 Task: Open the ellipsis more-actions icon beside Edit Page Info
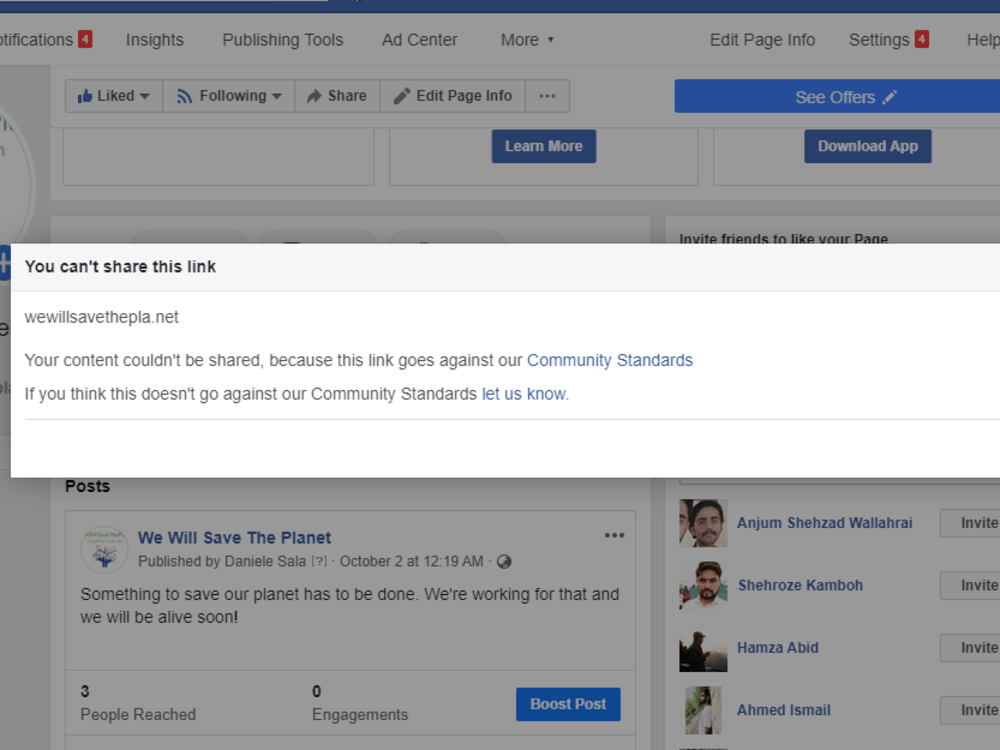click(547, 95)
